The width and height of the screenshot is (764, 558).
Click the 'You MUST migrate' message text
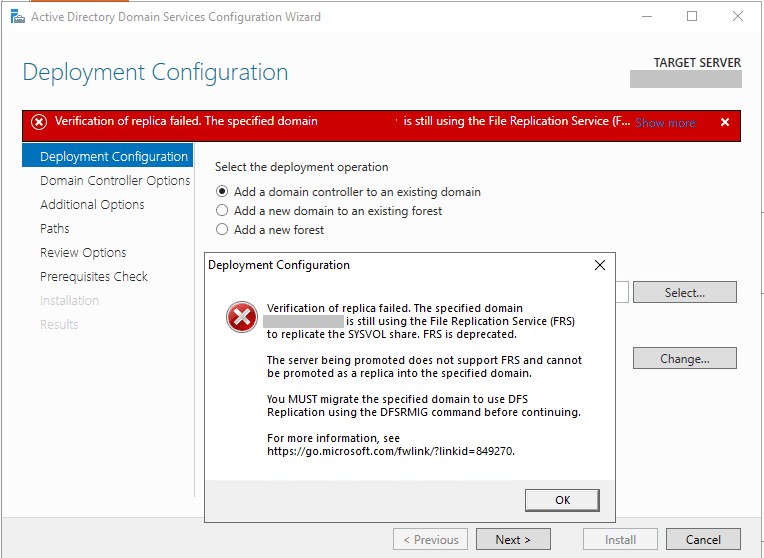tap(424, 405)
